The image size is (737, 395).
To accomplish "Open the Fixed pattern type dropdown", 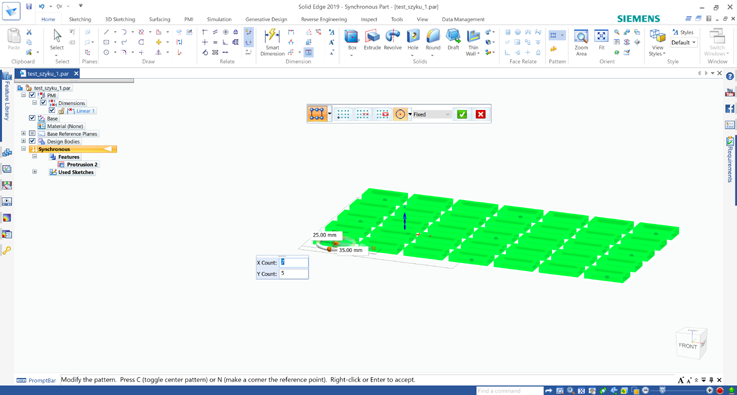I will [x=432, y=114].
